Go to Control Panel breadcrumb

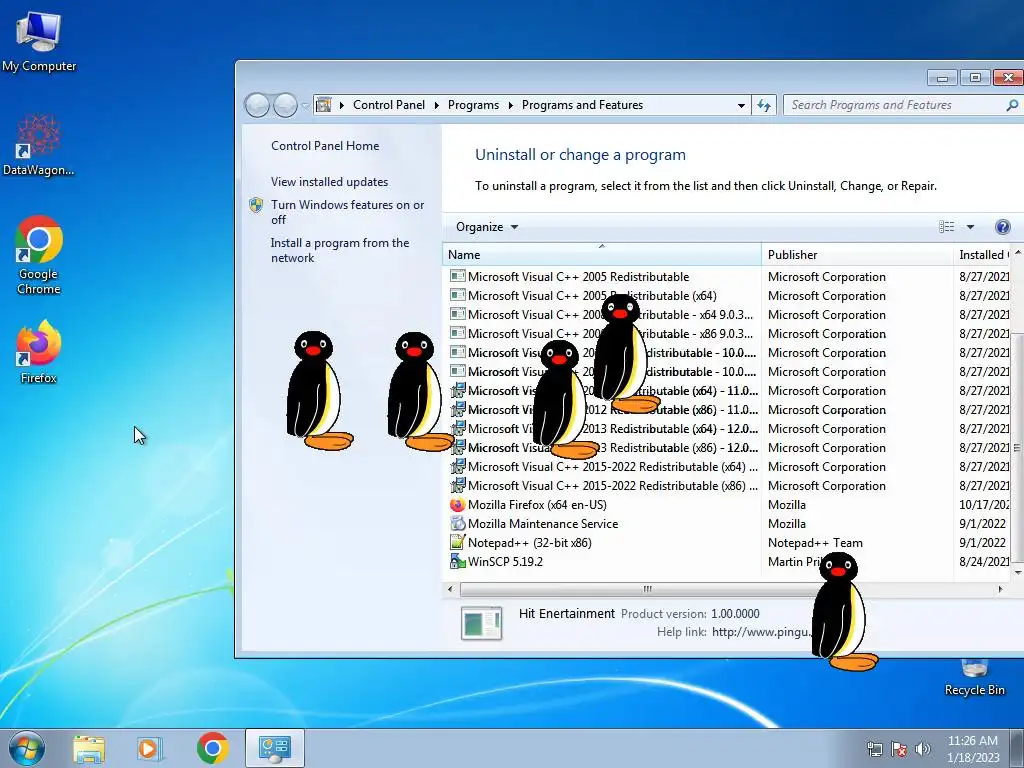click(389, 105)
